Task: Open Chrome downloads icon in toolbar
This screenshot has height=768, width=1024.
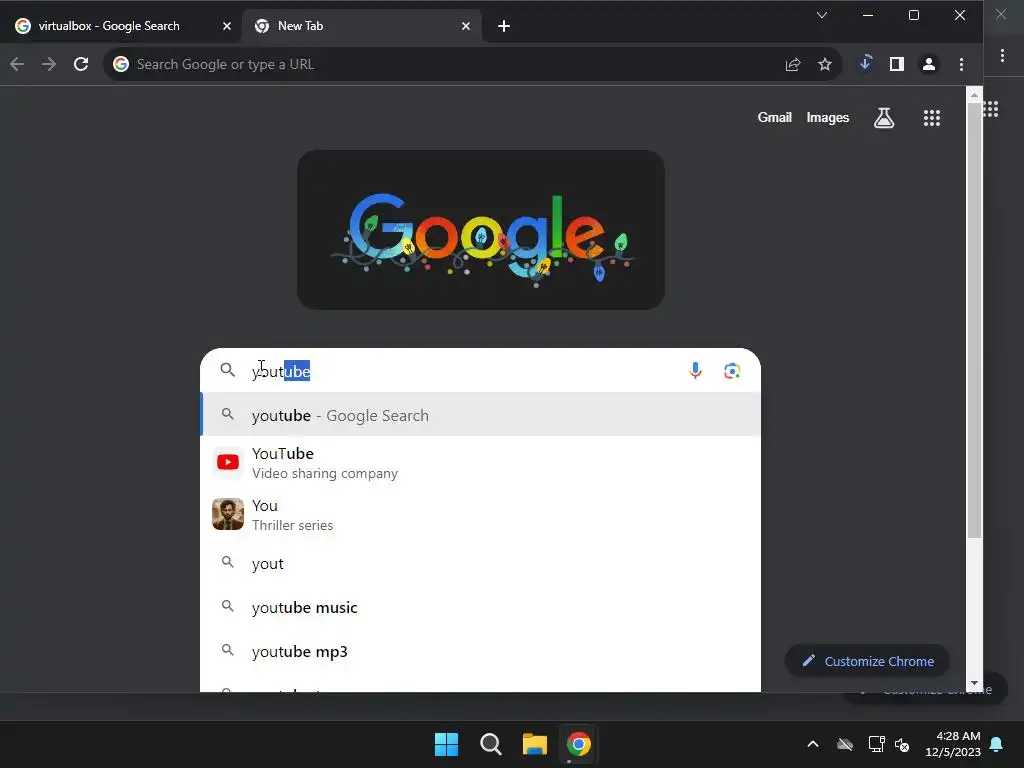Action: coord(865,63)
